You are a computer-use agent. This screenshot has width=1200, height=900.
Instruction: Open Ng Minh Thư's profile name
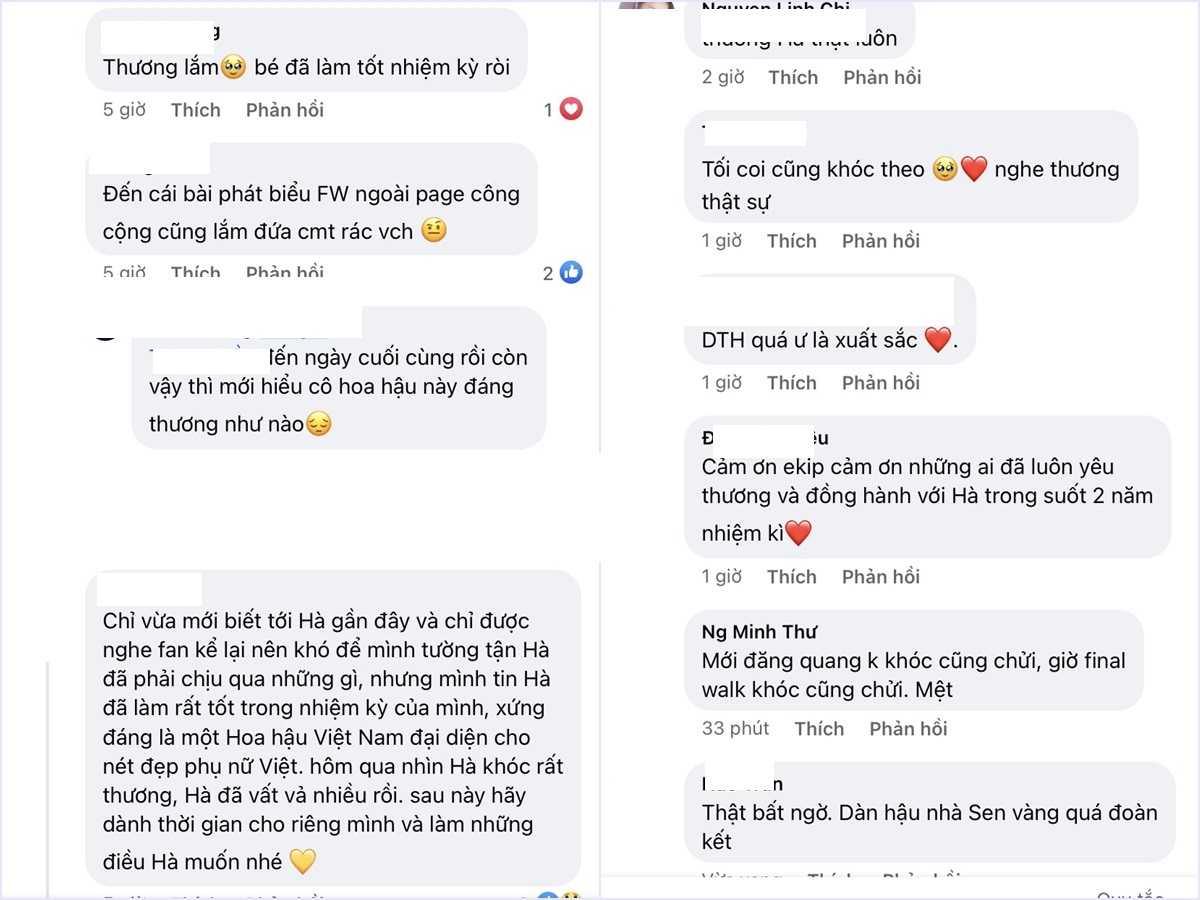(x=759, y=632)
